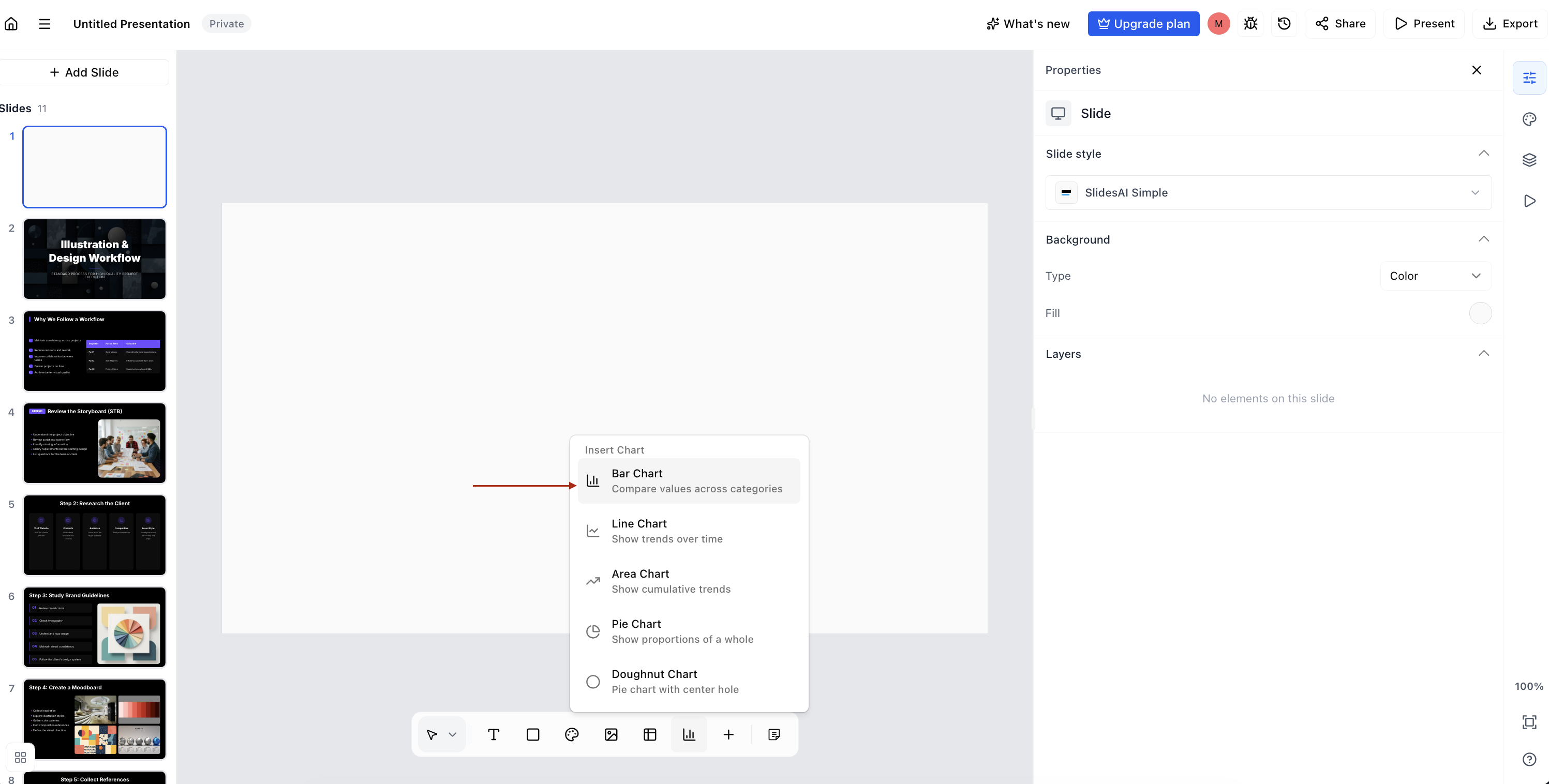Open speaker notes icon in bottom toolbar
This screenshot has height=784, width=1549.
pos(774,734)
